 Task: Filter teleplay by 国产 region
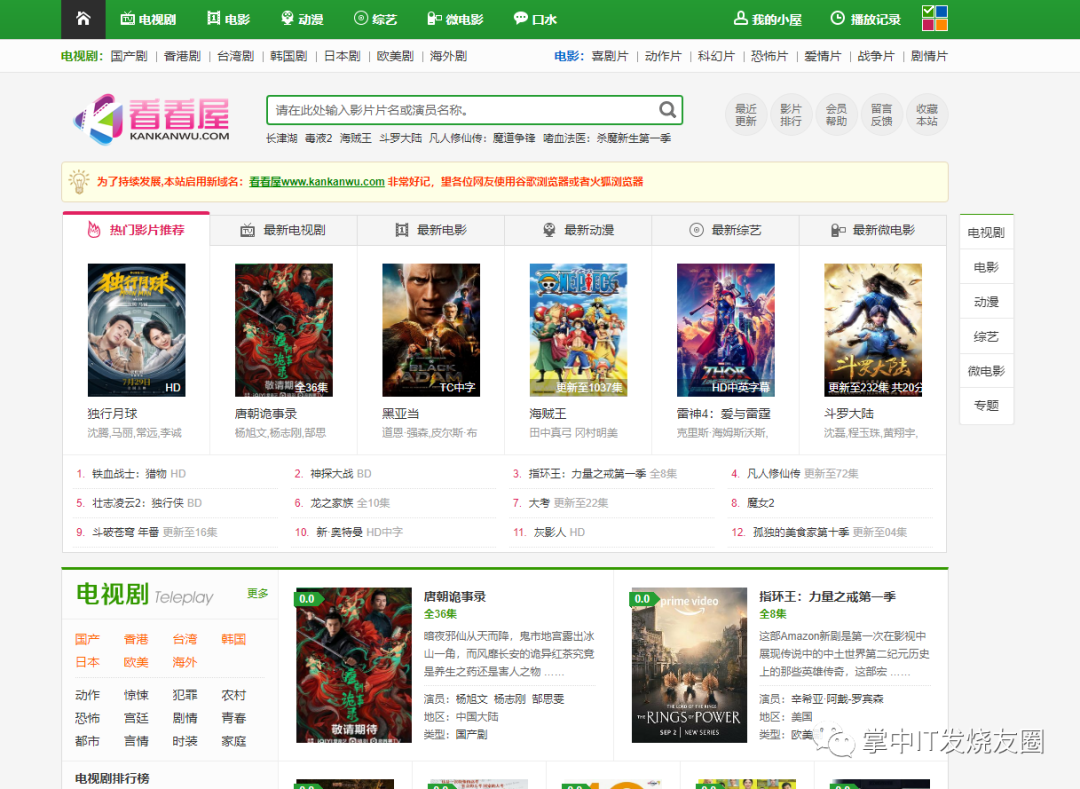pos(87,639)
